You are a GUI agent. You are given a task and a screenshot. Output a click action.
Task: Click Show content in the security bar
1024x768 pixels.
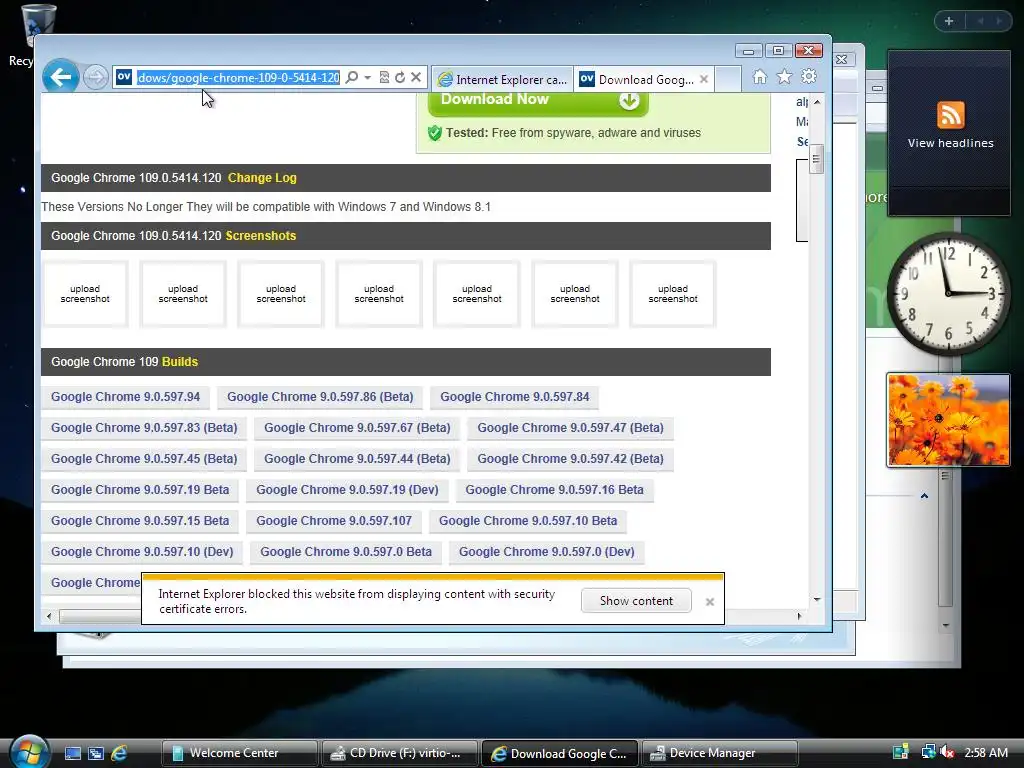(636, 601)
